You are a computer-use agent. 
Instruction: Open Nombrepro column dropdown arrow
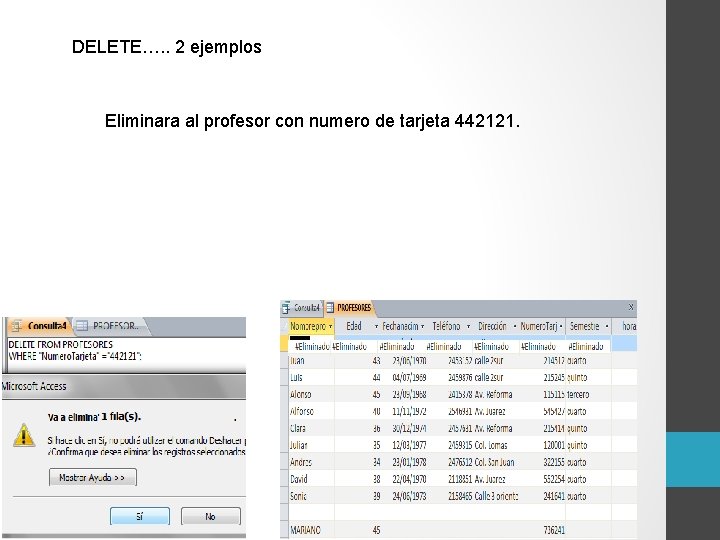click(330, 326)
